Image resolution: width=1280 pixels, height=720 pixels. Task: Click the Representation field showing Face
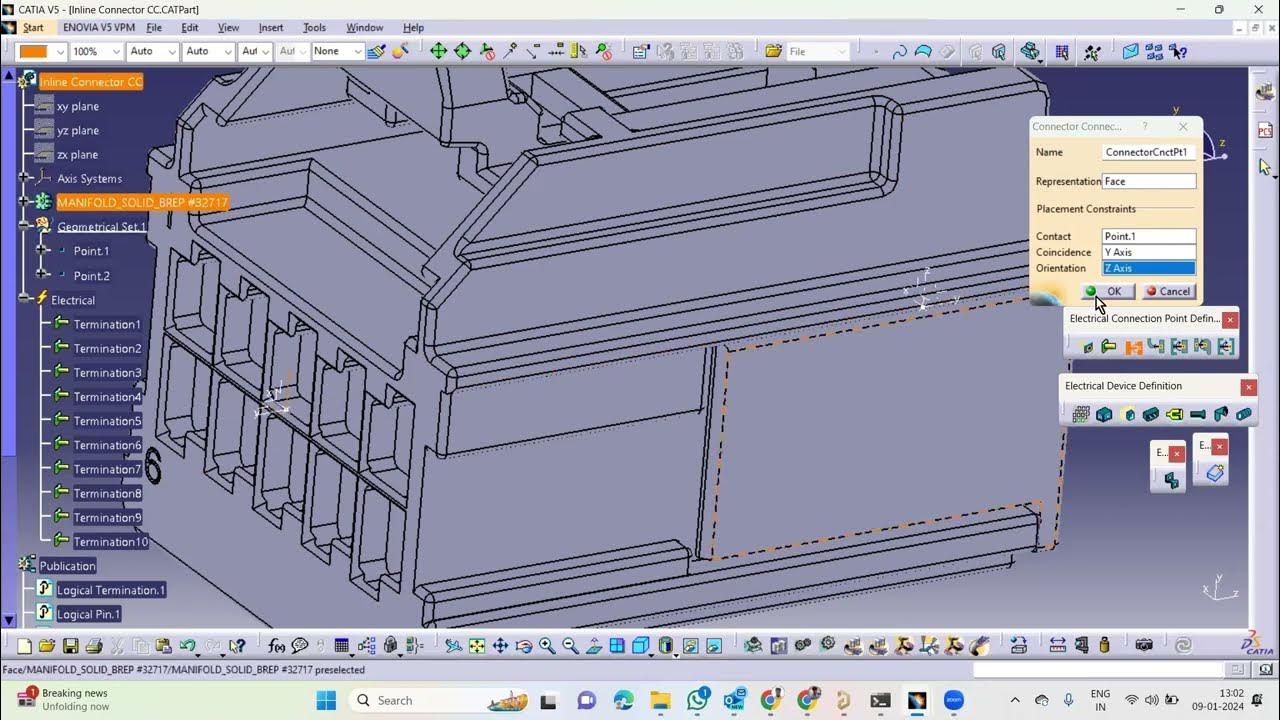(1149, 181)
